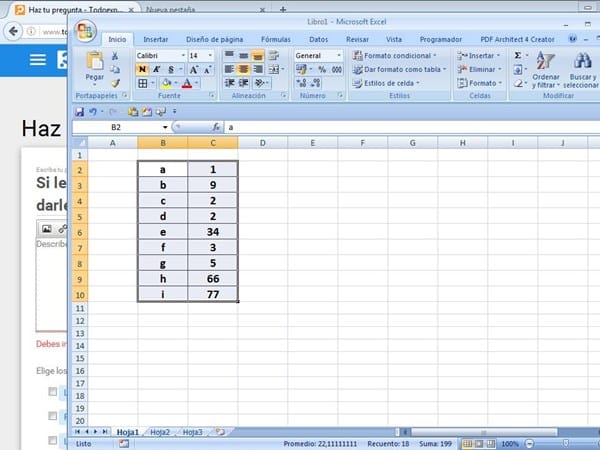Open the Programador tab
This screenshot has width=600, height=450.
tap(440, 39)
